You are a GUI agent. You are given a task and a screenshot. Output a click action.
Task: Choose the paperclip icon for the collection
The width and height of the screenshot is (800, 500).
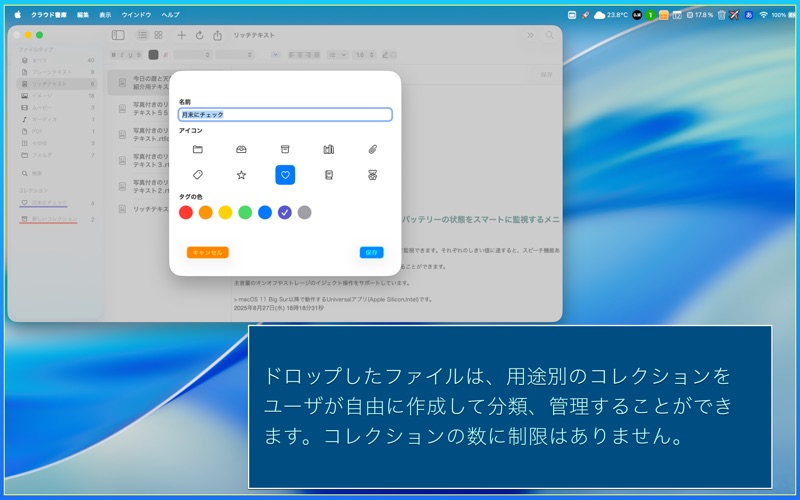point(372,149)
